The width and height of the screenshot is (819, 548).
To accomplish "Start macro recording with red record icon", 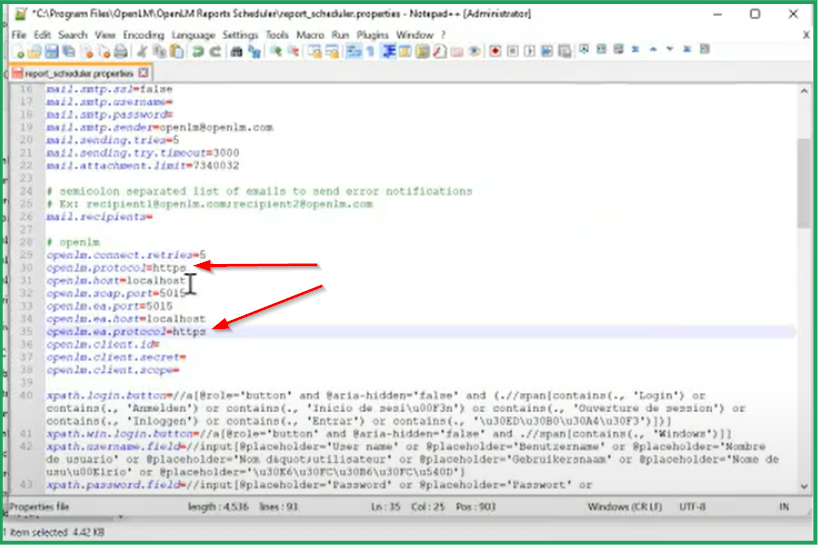I will tap(496, 51).
